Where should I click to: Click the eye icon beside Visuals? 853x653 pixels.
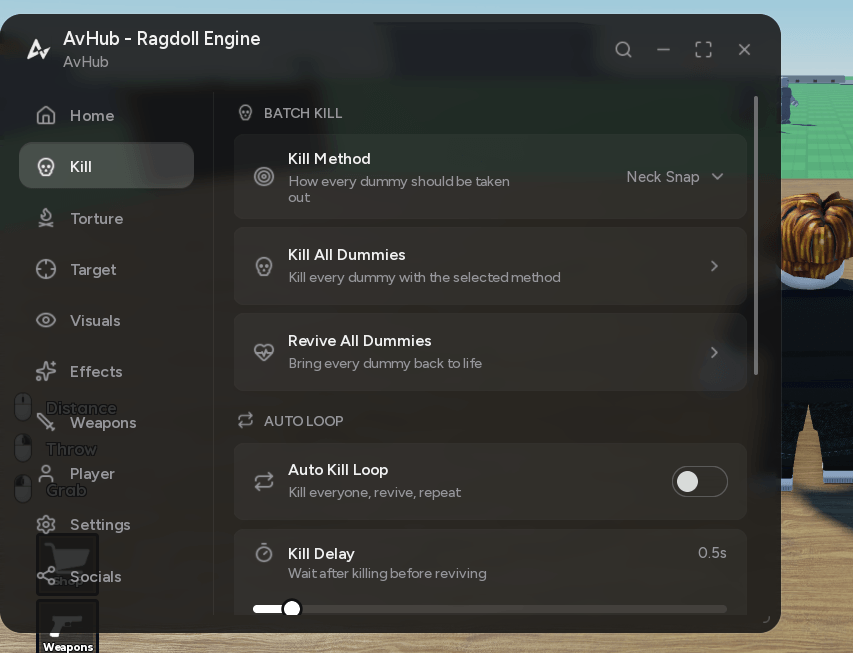coord(46,321)
